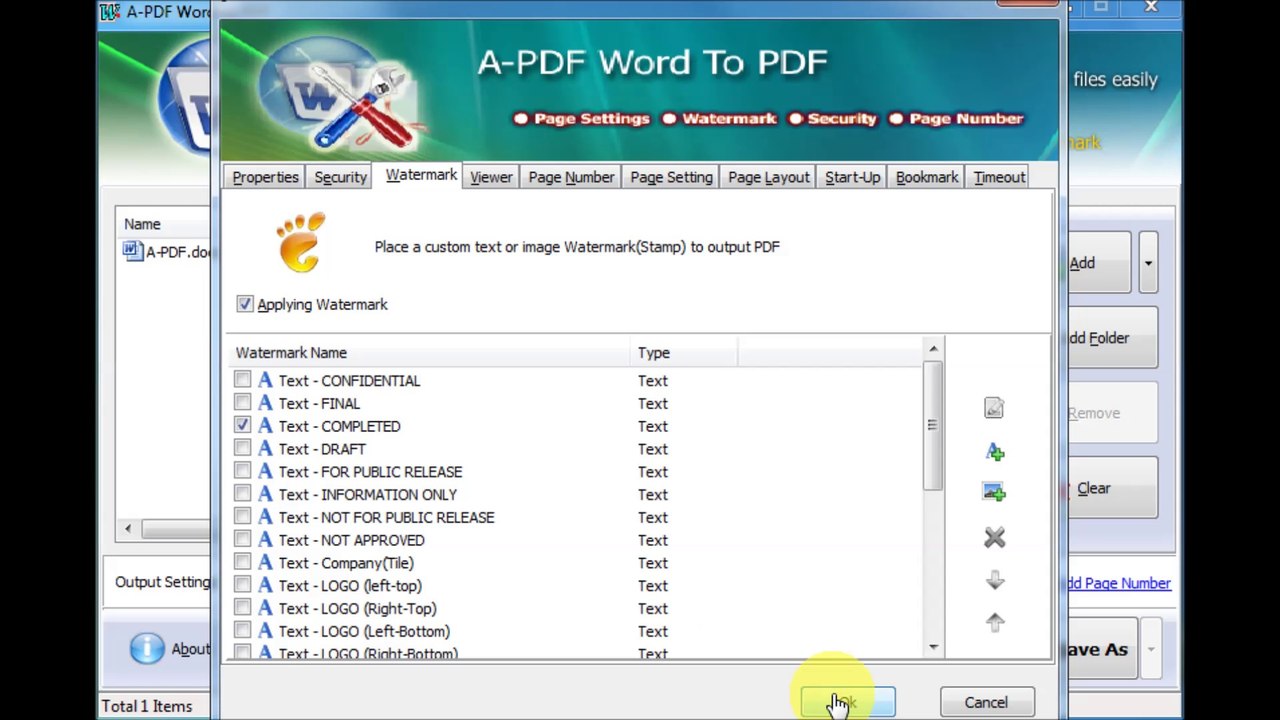Click the move watermark up arrow
The width and height of the screenshot is (1280, 720).
click(x=994, y=622)
